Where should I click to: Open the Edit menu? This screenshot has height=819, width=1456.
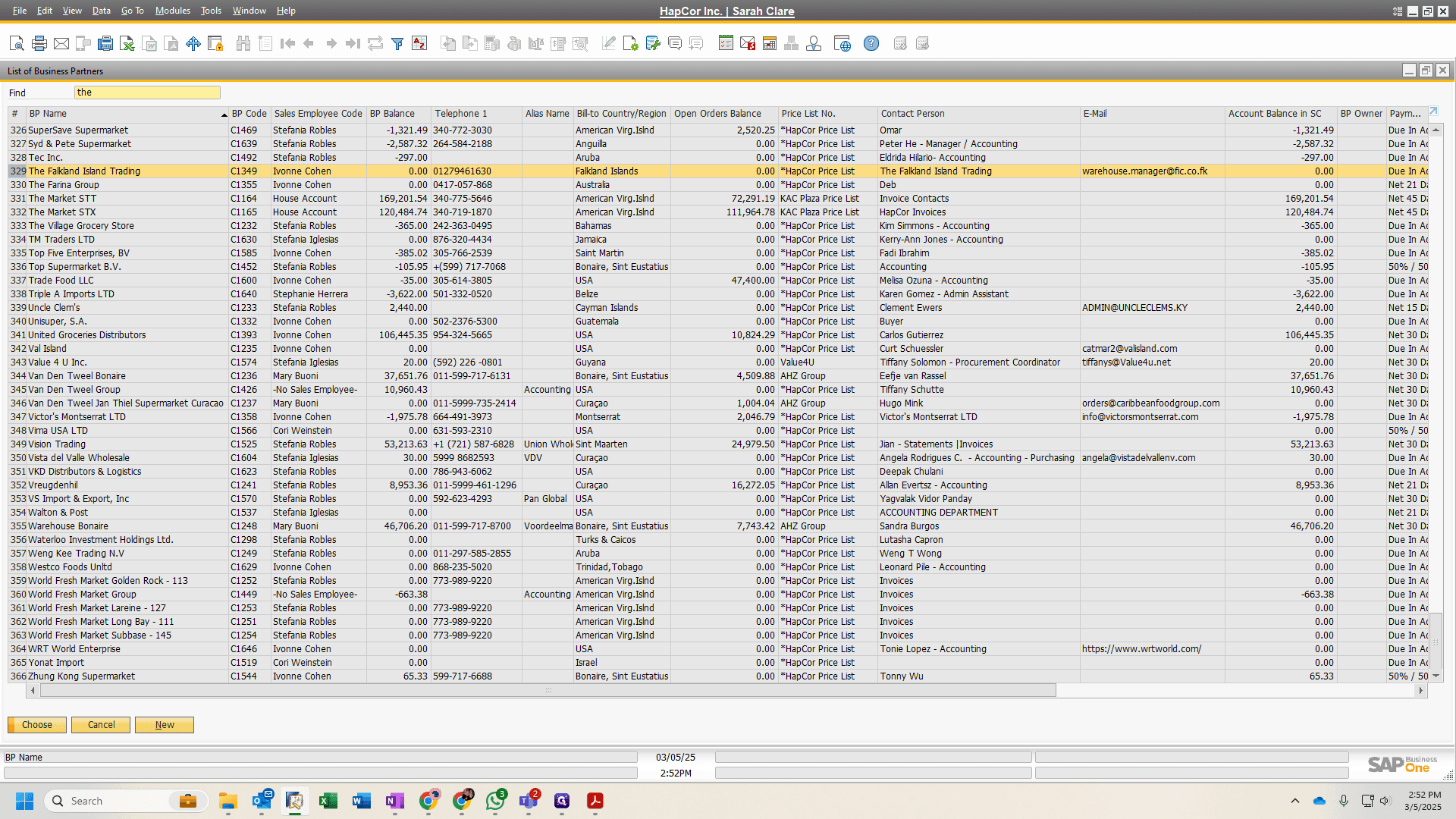[x=45, y=11]
